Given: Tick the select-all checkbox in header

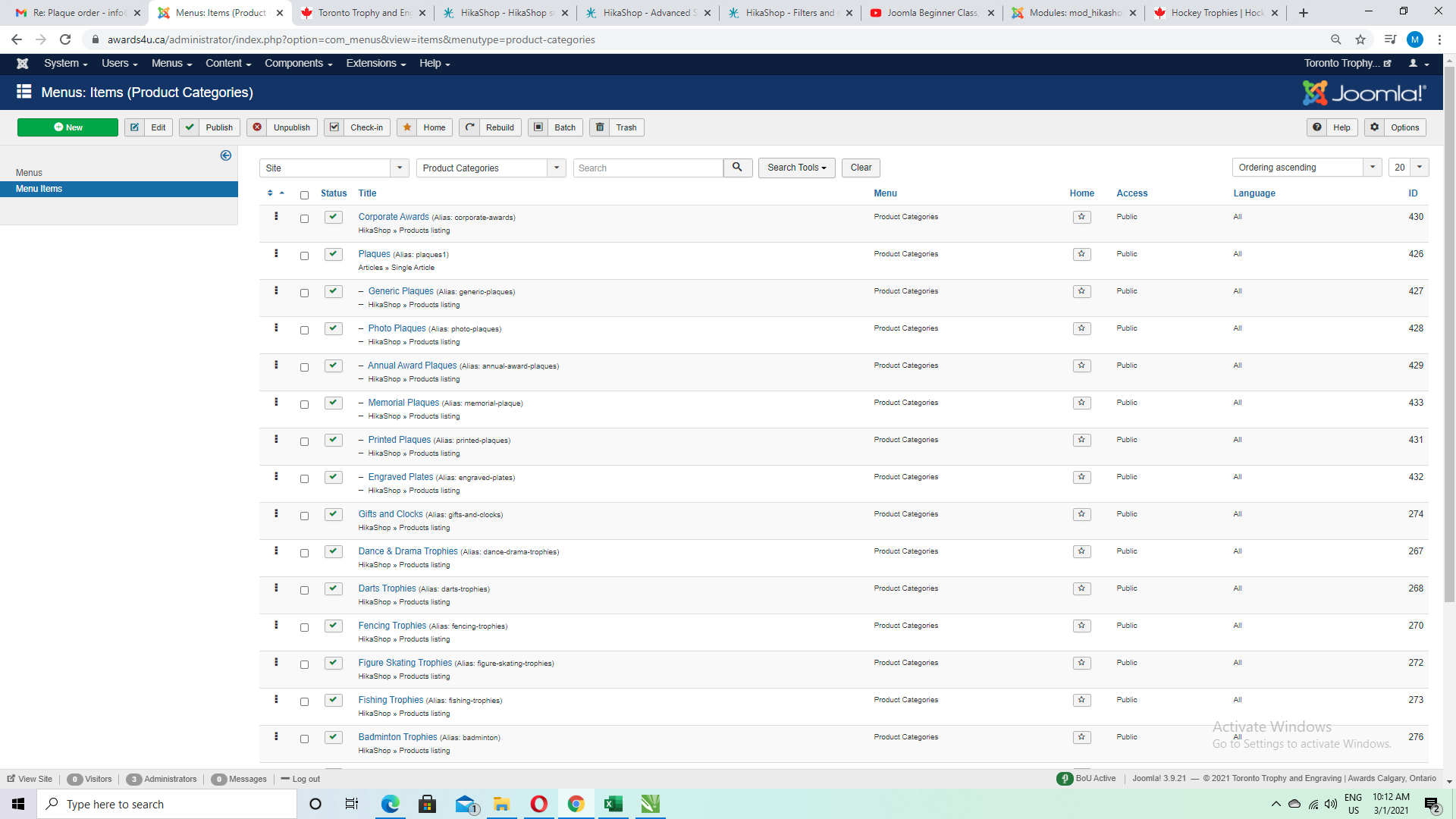Looking at the screenshot, I should (x=304, y=196).
